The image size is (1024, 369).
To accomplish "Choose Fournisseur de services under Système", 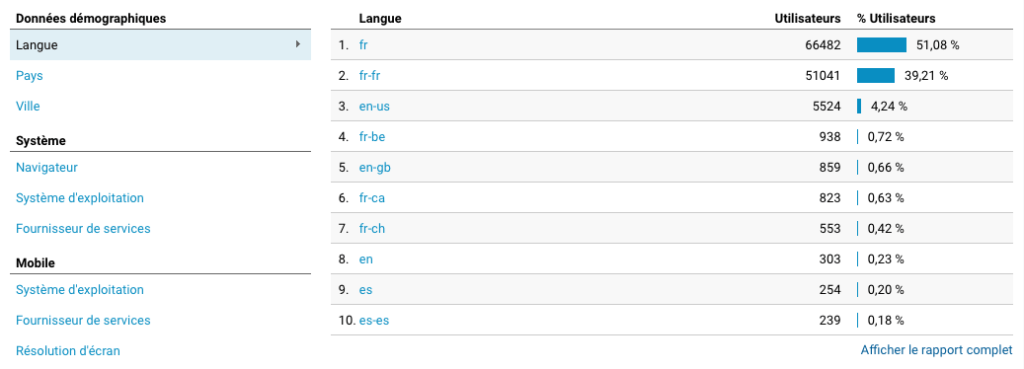I will 83,229.
